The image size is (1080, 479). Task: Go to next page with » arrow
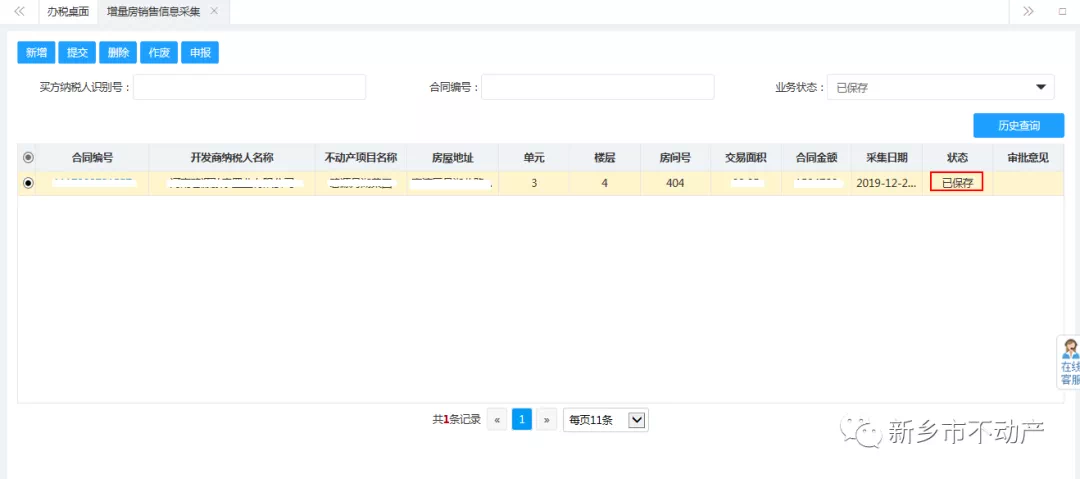547,420
